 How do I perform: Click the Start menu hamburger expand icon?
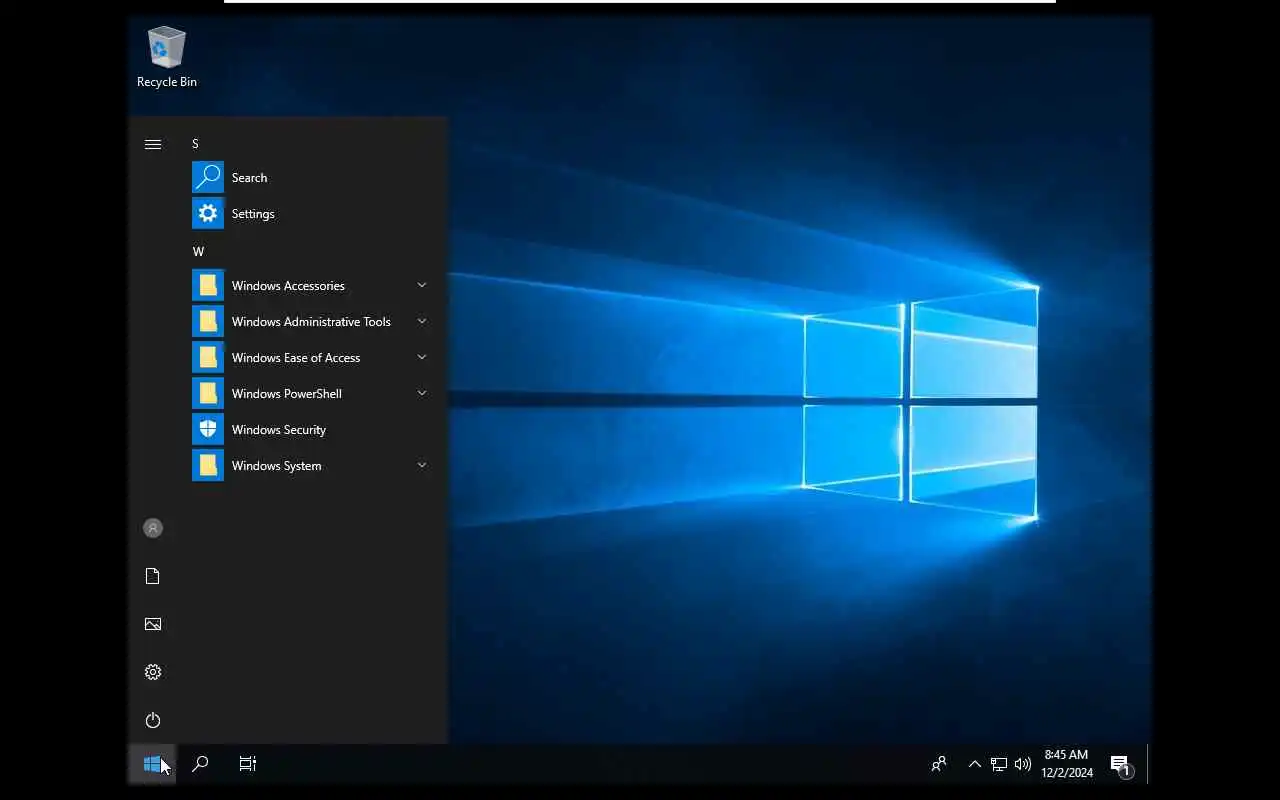[153, 144]
